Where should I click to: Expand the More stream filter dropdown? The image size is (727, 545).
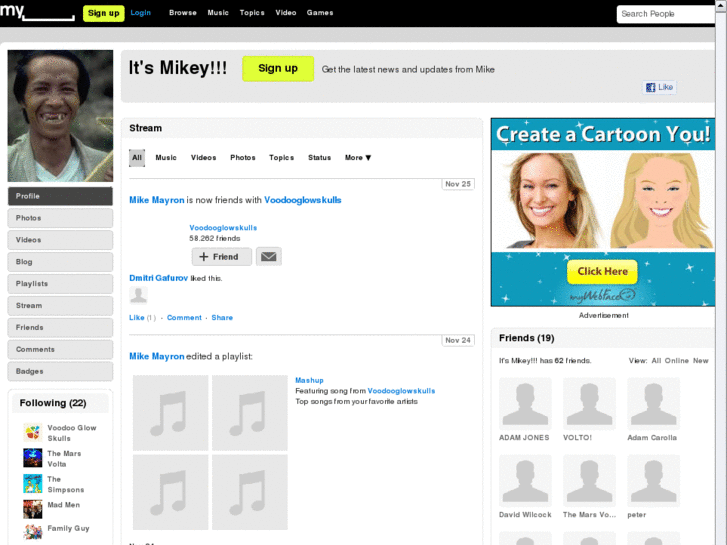point(358,158)
